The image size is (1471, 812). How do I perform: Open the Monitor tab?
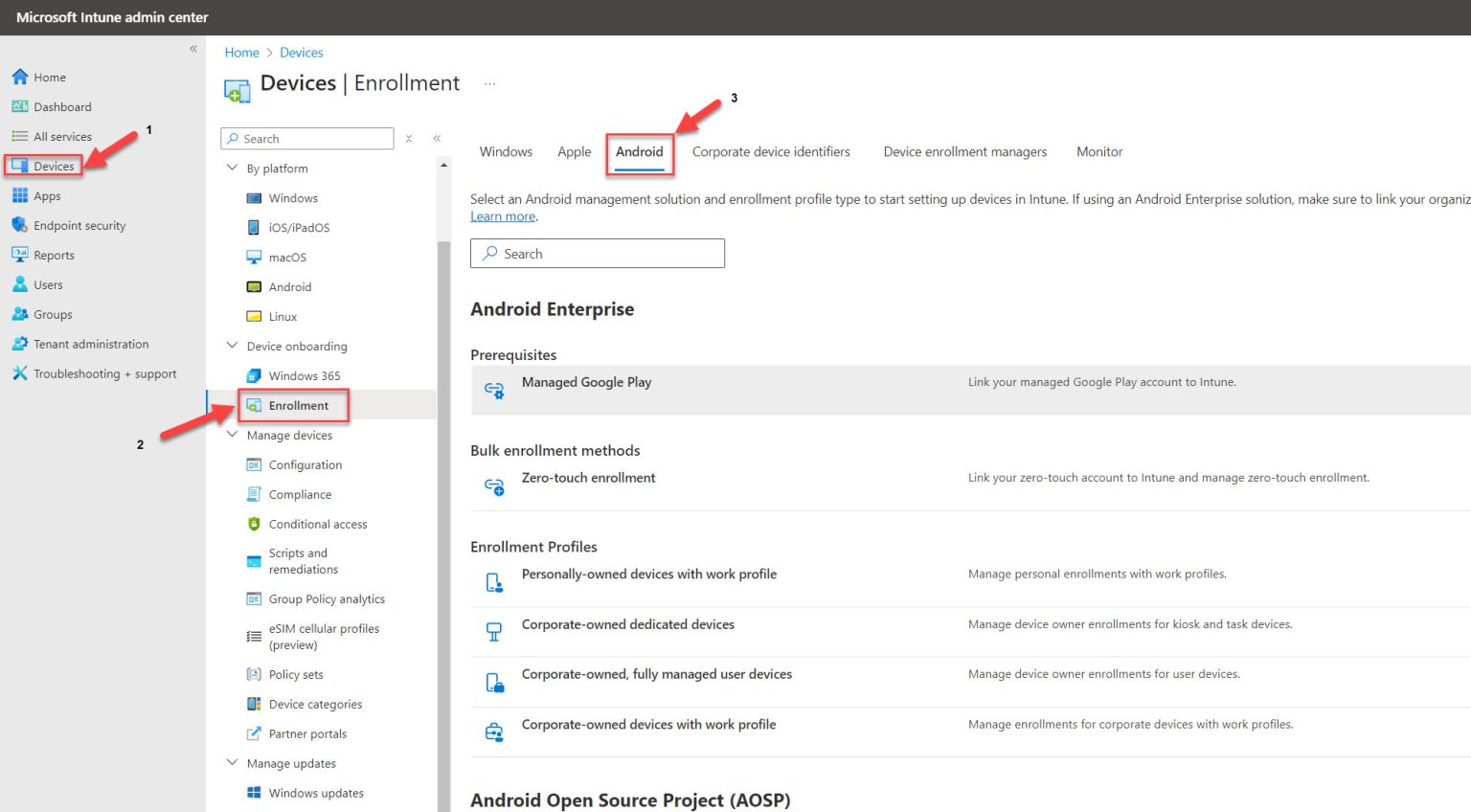pyautogui.click(x=1098, y=151)
